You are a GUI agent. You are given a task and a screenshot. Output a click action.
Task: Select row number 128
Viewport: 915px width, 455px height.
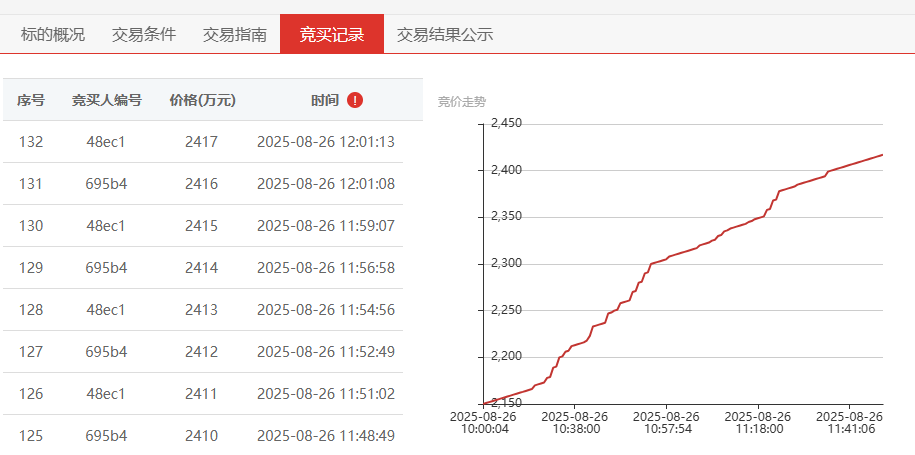[x=31, y=310]
